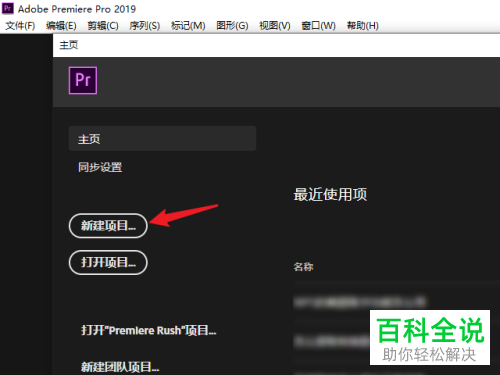Open the 编辑(E) menu

point(61,26)
